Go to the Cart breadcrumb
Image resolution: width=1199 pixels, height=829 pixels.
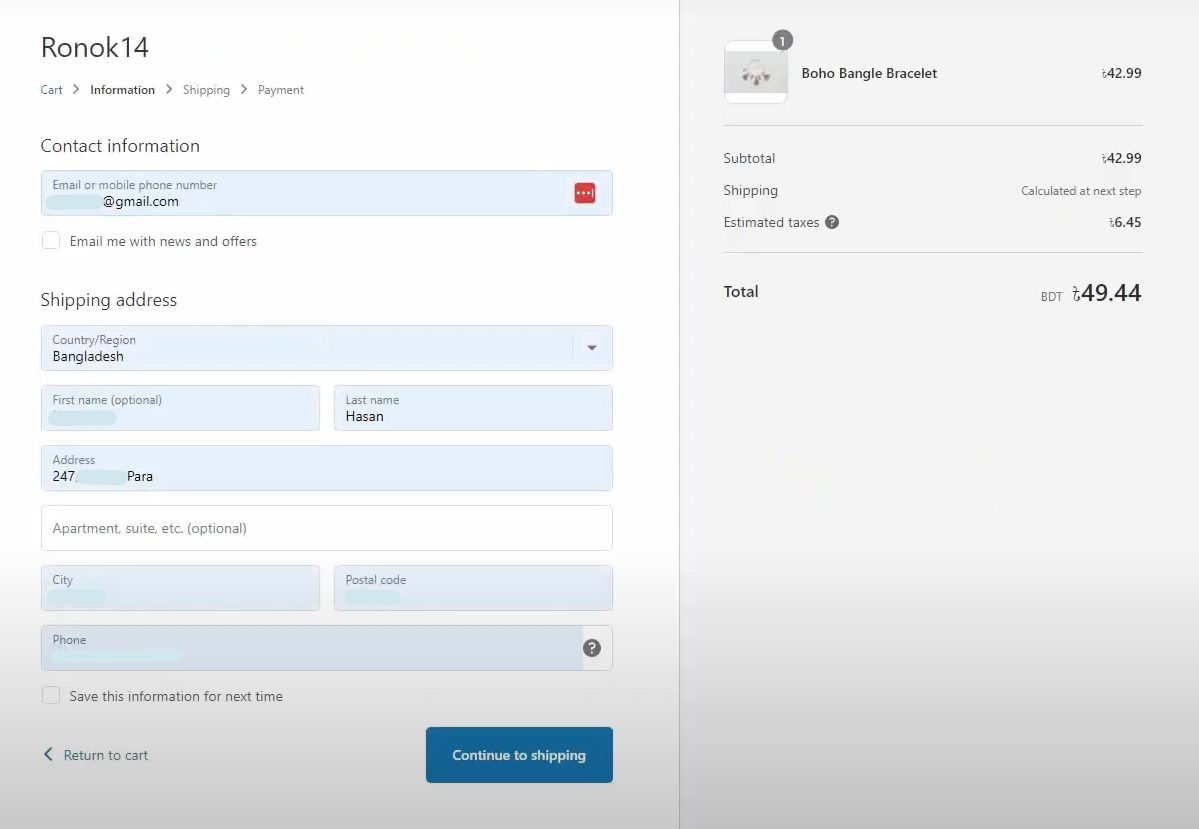(52, 90)
